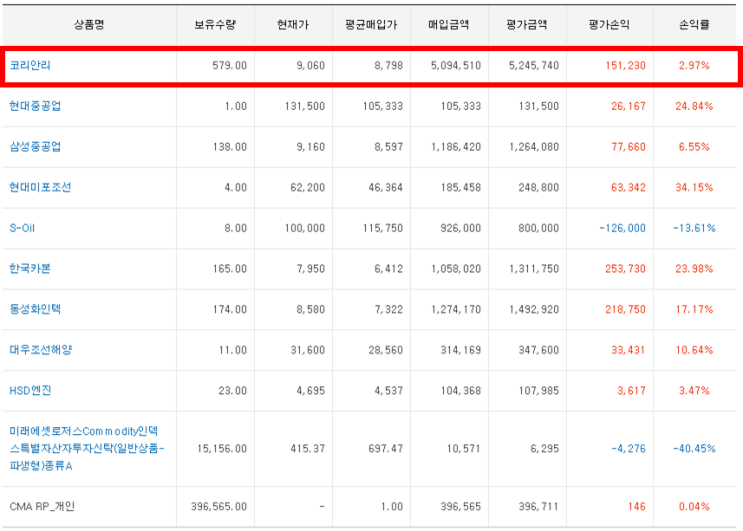Select S-Oil purchase amount 926,000
This screenshot has height=531, width=743.
[x=461, y=229]
